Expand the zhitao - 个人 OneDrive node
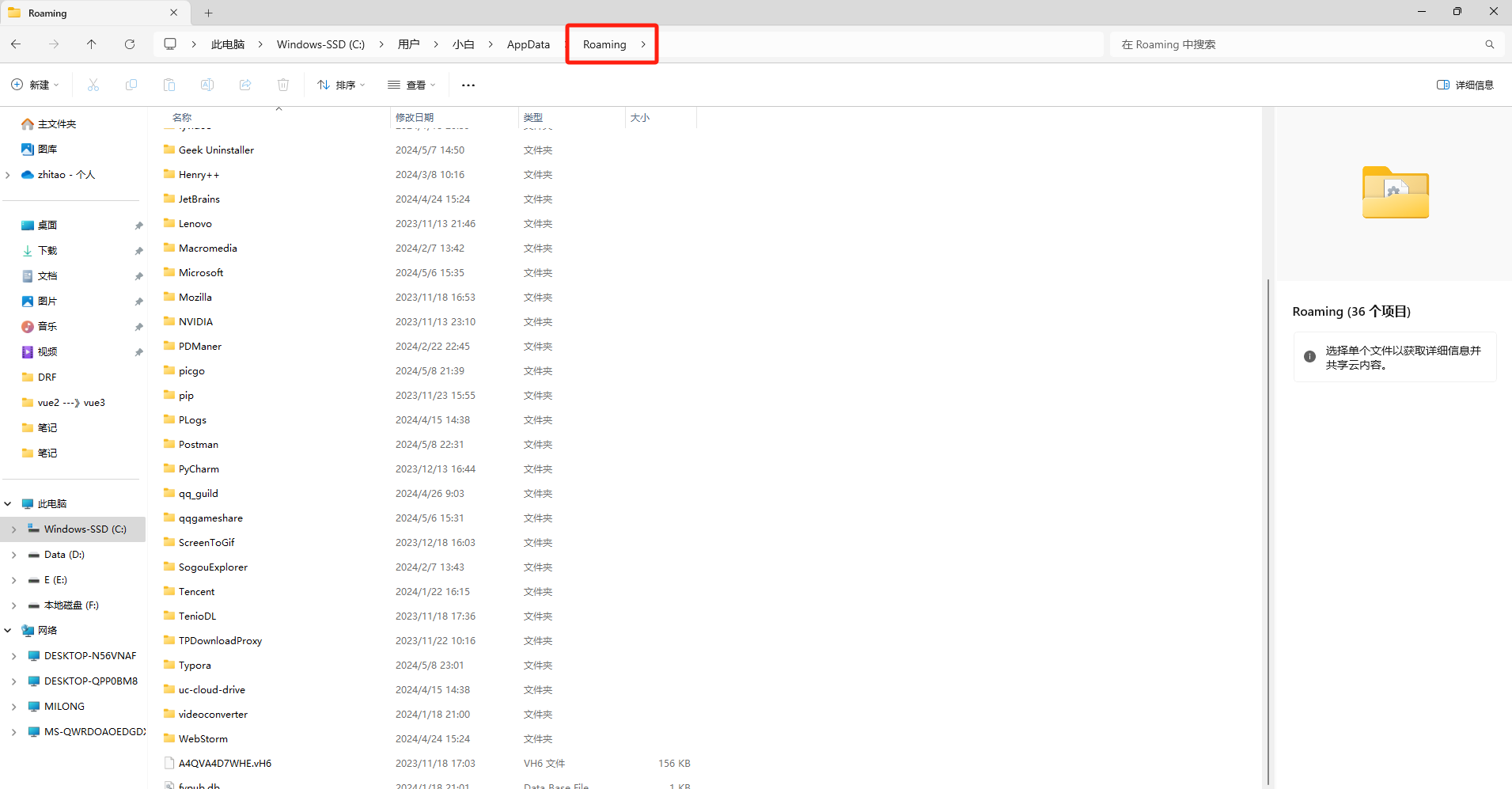Viewport: 1512px width, 789px height. [x=8, y=175]
